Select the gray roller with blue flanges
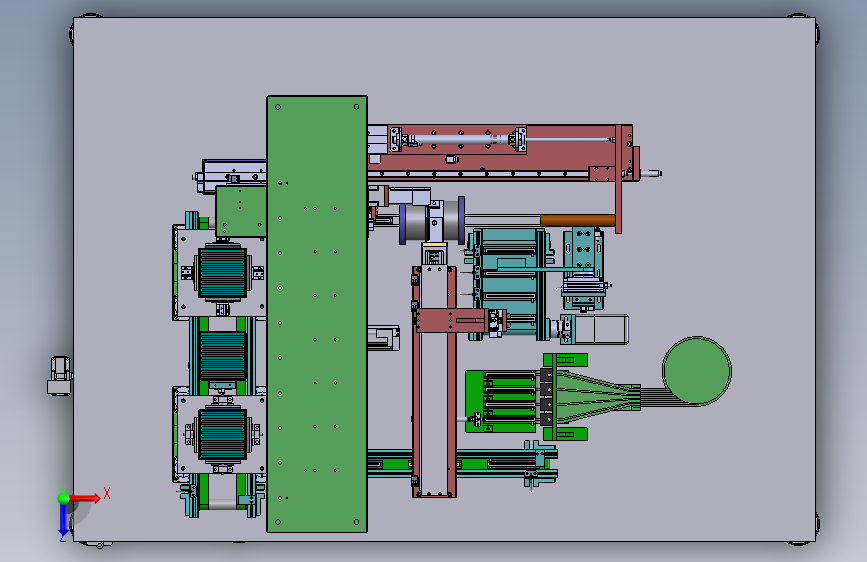The image size is (867, 562). pos(432,220)
